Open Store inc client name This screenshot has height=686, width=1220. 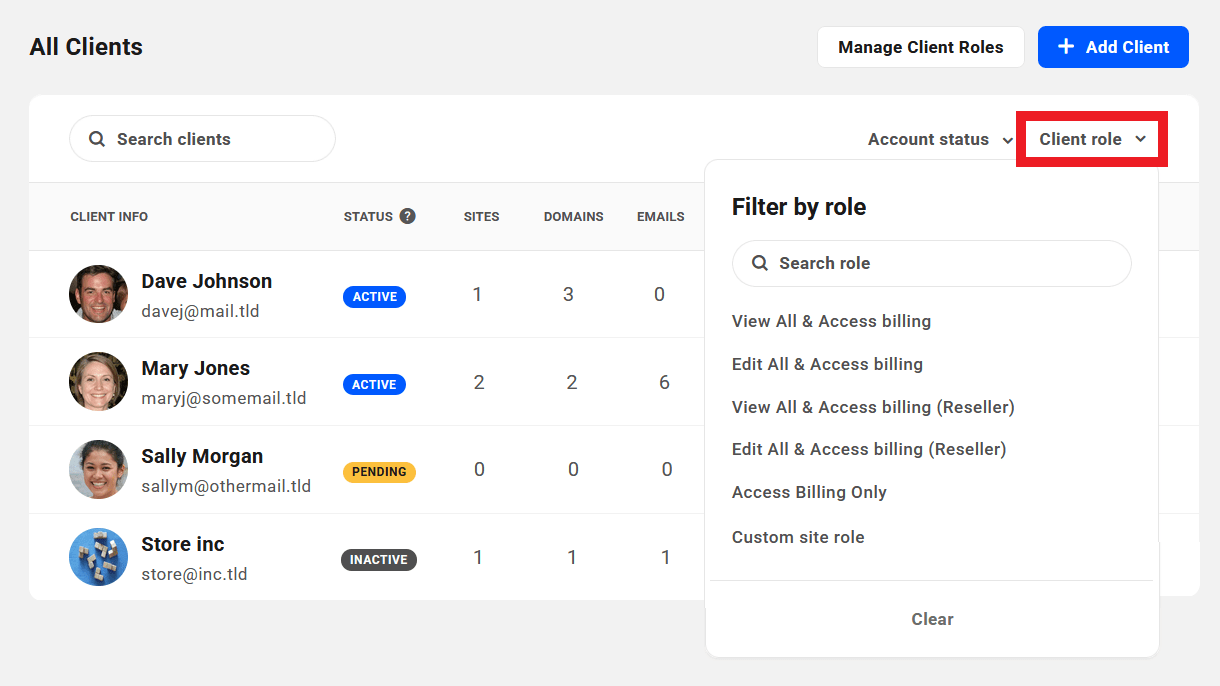(x=183, y=544)
